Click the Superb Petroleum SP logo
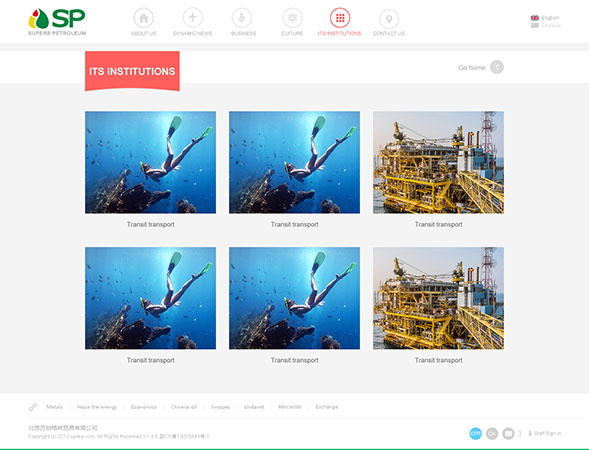 [x=57, y=22]
